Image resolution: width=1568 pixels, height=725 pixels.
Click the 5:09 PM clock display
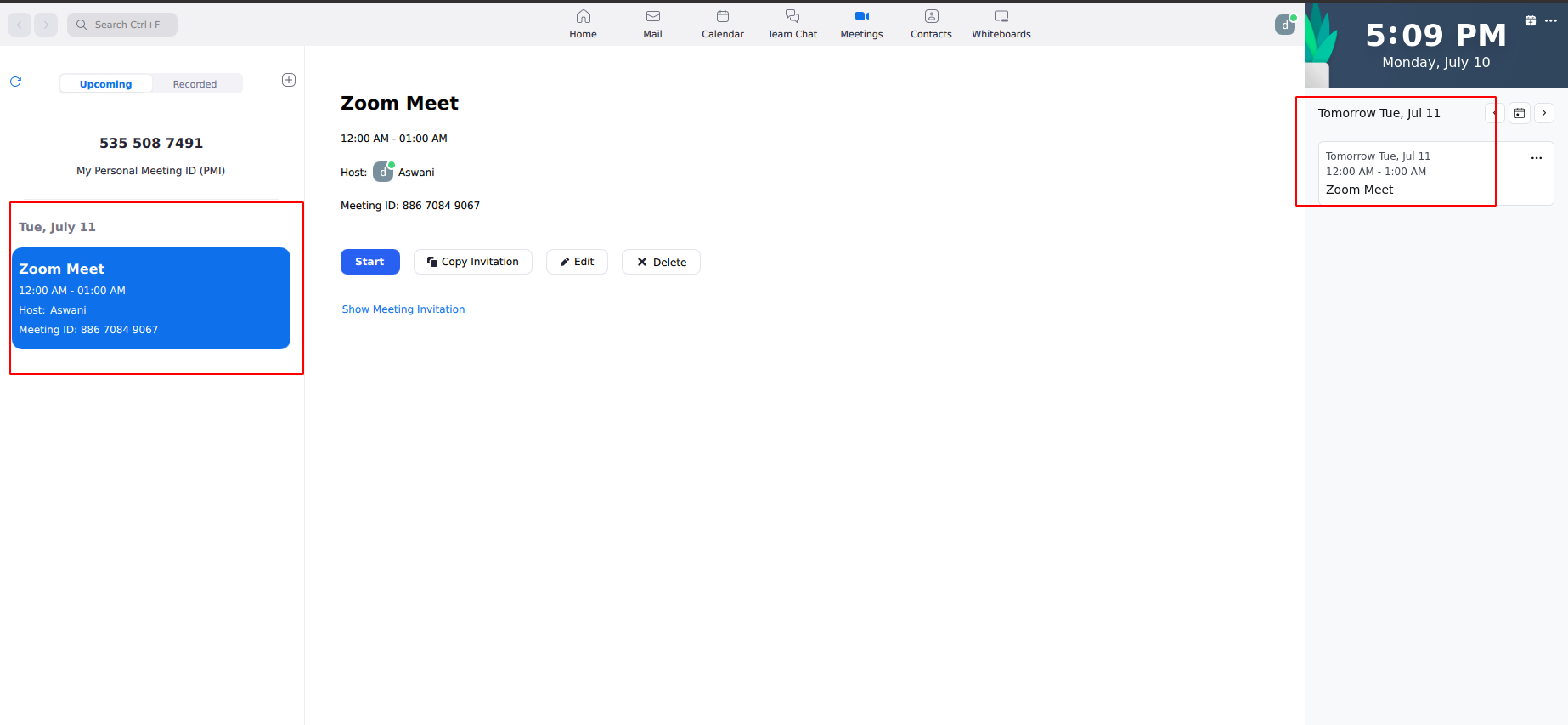pyautogui.click(x=1435, y=35)
